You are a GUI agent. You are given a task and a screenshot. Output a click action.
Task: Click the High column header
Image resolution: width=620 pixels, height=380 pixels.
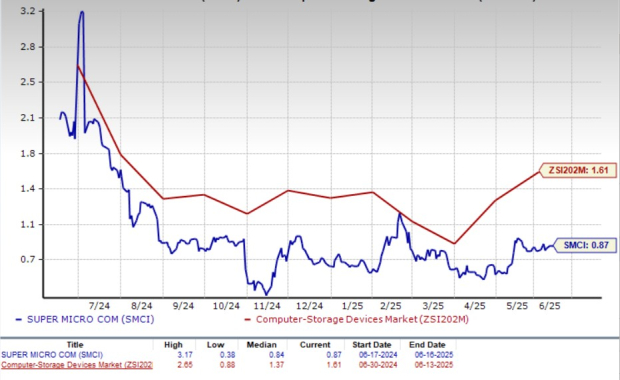173,345
